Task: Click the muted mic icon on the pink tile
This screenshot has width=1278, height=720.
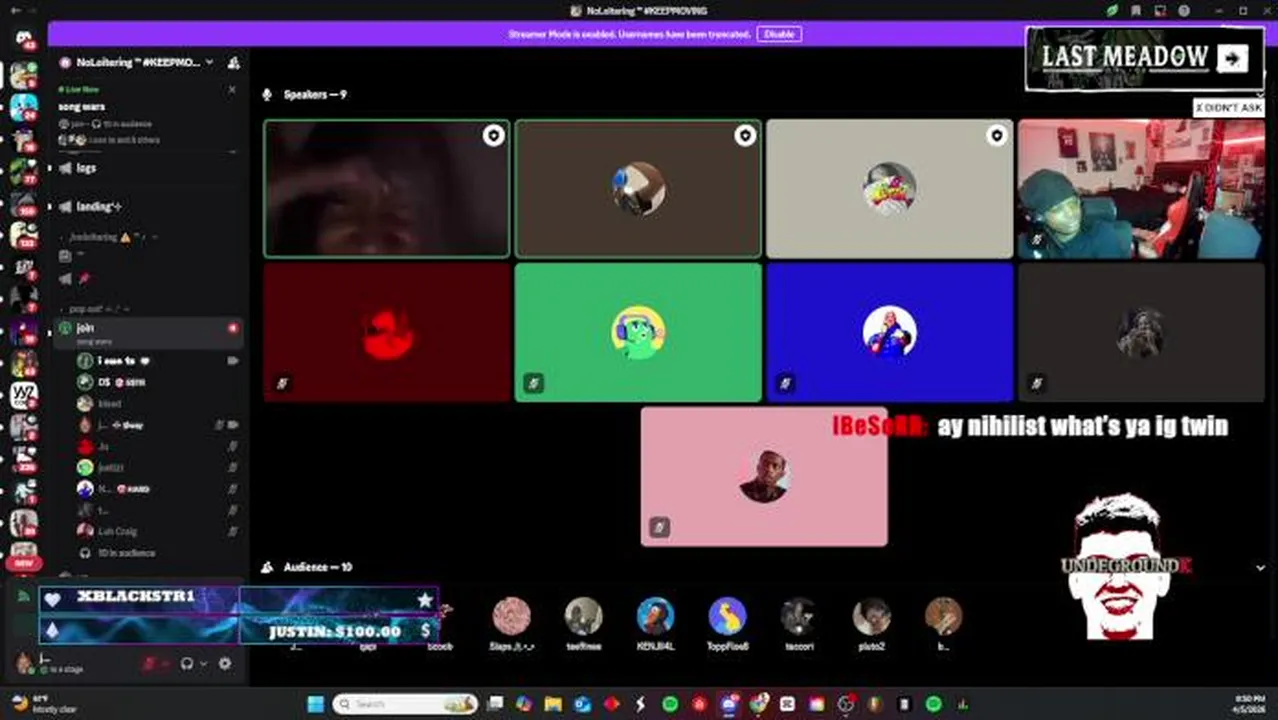Action: click(x=659, y=527)
